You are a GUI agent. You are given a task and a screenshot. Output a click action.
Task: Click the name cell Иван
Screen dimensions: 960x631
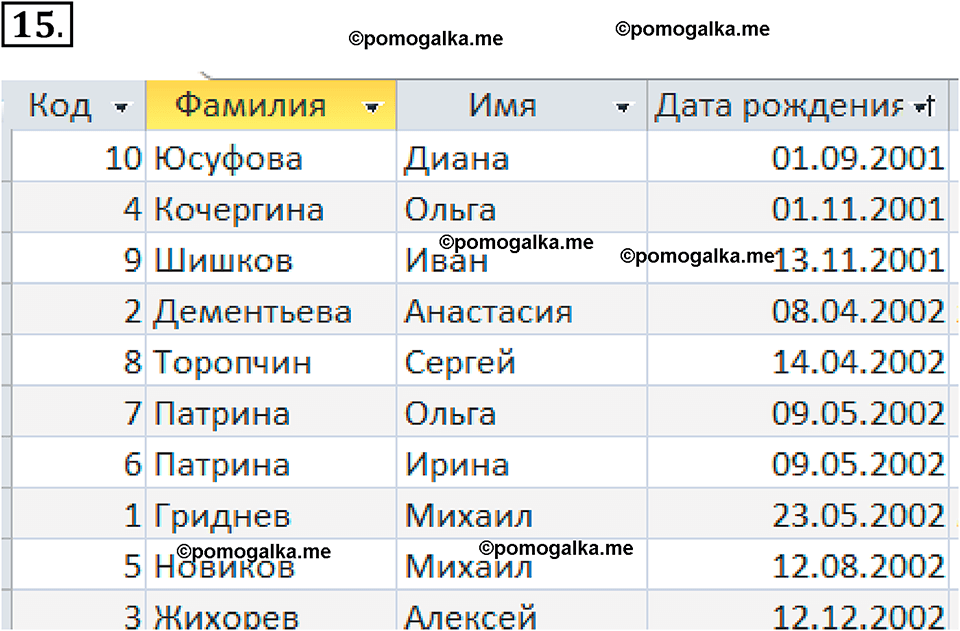522,258
